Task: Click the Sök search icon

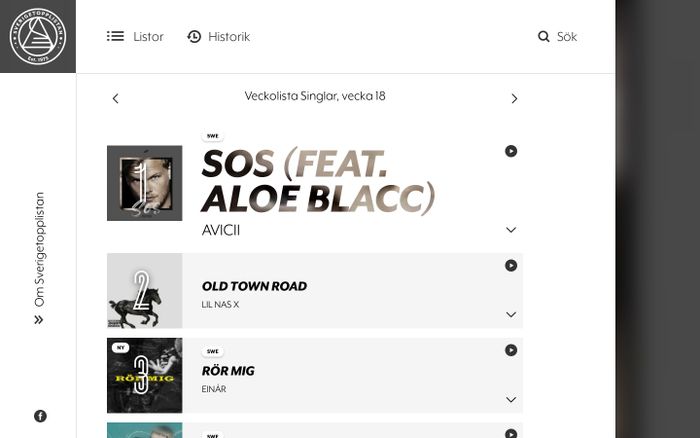Action: pos(543,37)
